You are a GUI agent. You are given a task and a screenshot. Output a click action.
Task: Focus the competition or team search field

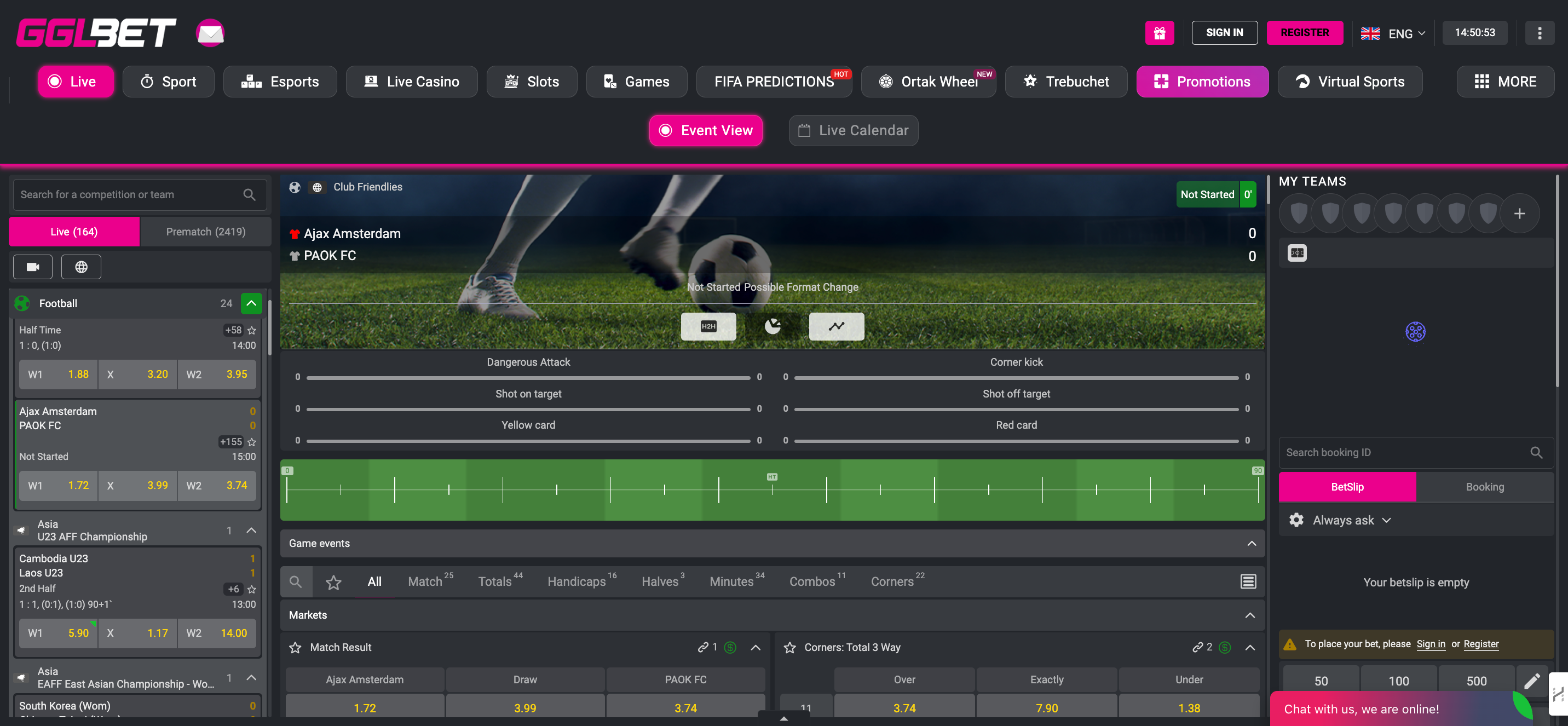point(140,195)
